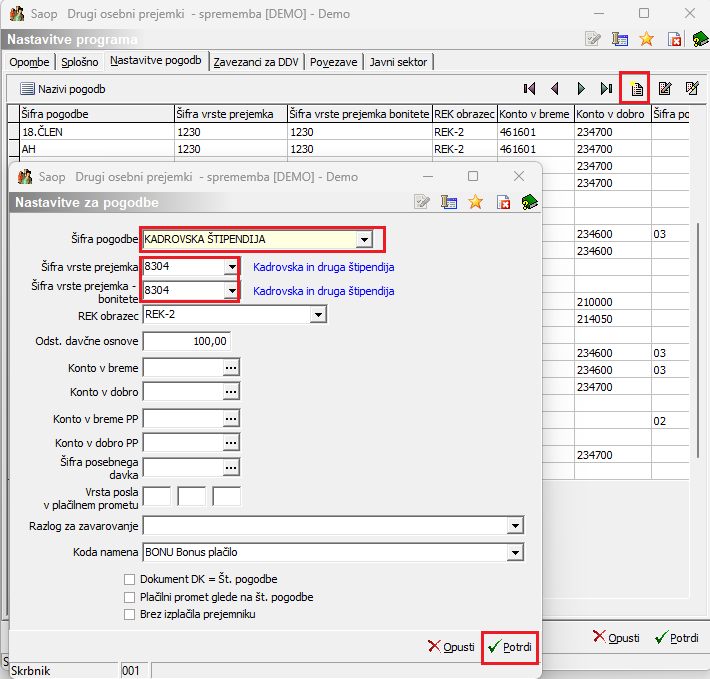Click the table settings icon in Nastavitve za pogodbe header
This screenshot has width=710, height=679.
[x=449, y=201]
